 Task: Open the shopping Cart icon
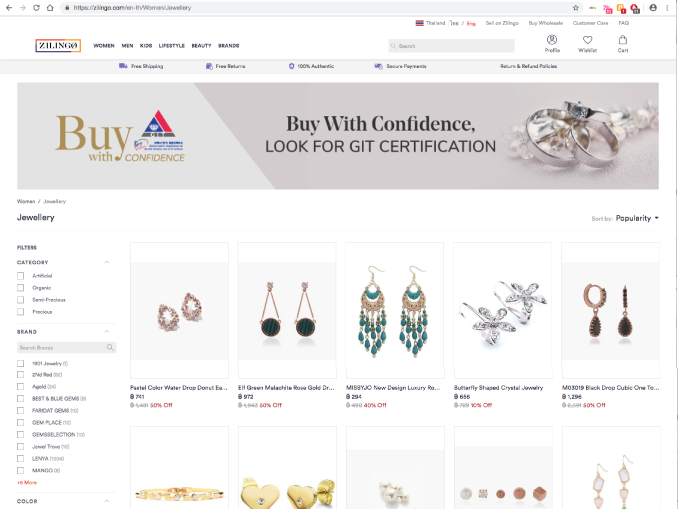tap(623, 40)
